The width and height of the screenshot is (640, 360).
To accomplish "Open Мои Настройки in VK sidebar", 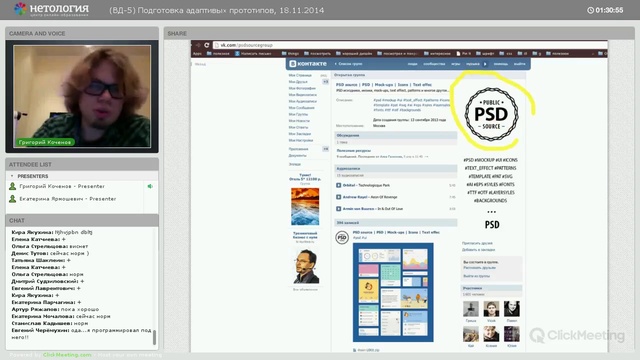I will (300, 140).
